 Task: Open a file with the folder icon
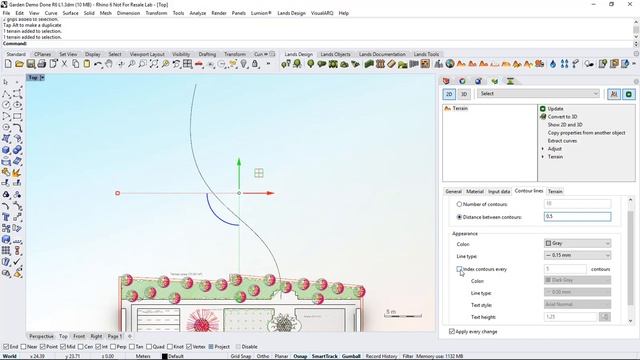[19, 64]
